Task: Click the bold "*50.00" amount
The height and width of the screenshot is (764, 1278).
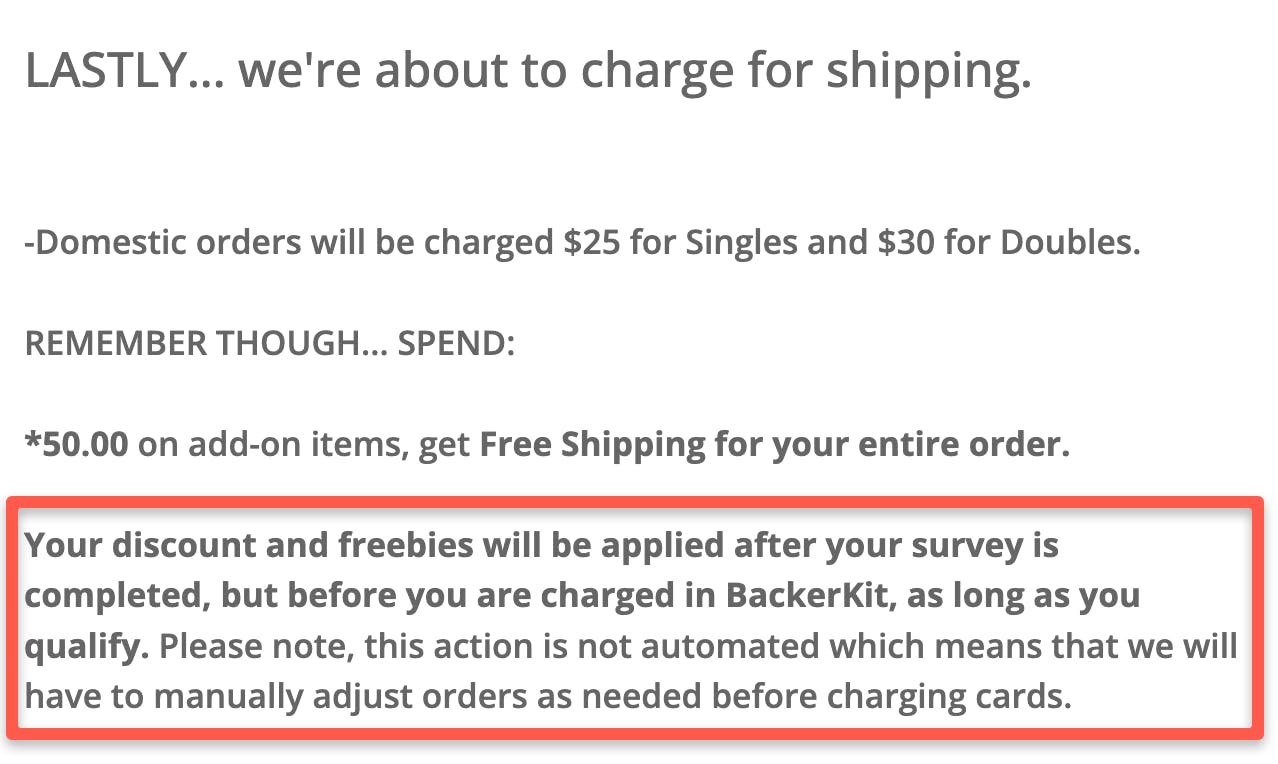Action: (76, 444)
